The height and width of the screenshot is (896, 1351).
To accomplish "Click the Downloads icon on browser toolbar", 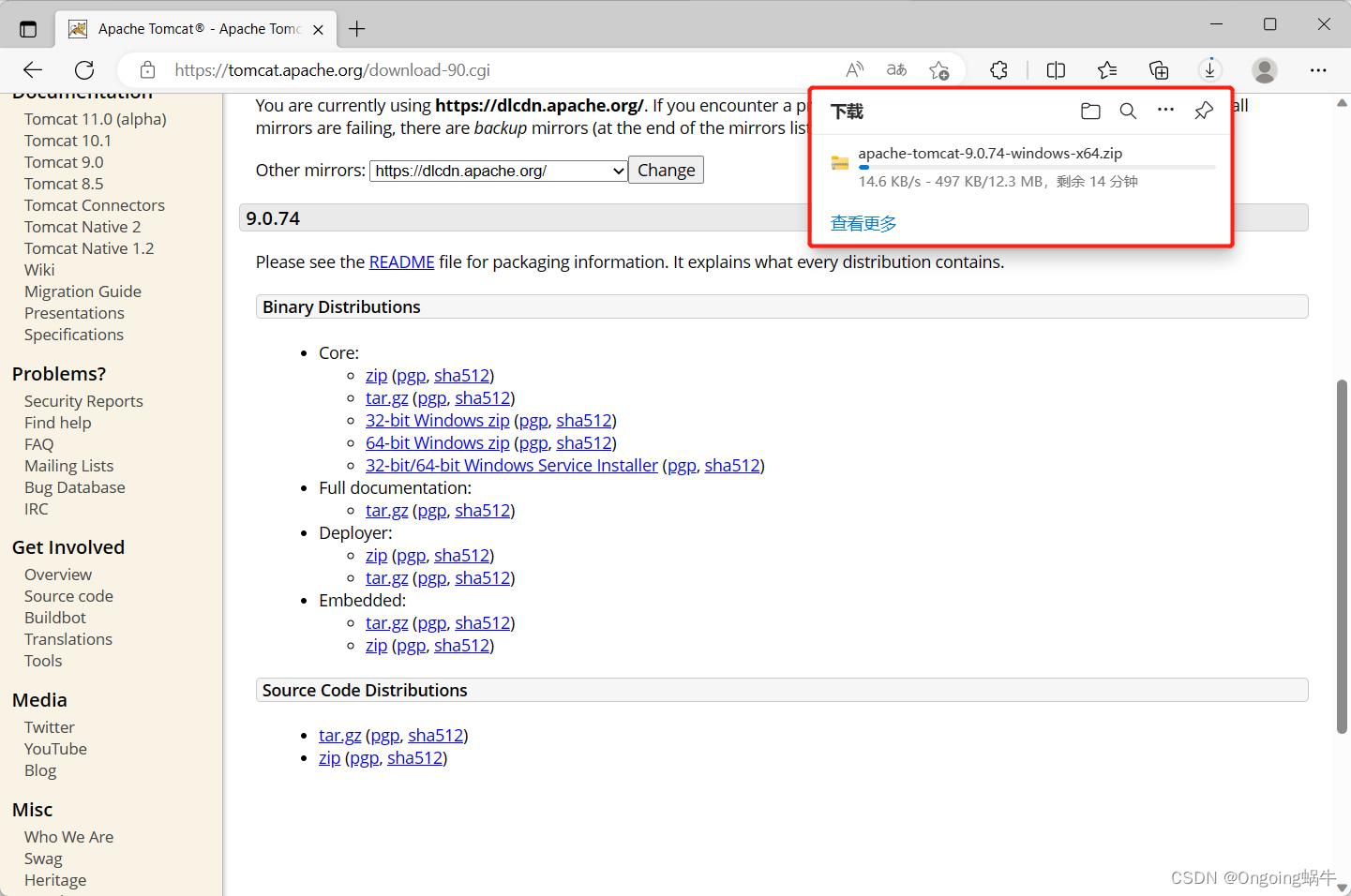I will coord(1209,69).
